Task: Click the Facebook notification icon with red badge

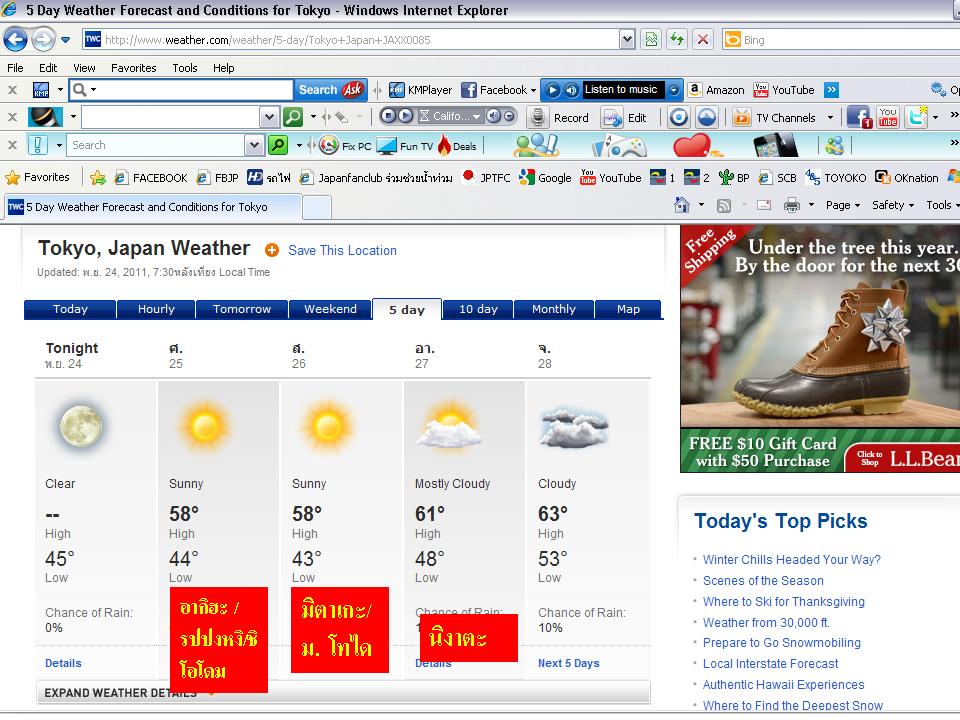Action: coord(859,117)
